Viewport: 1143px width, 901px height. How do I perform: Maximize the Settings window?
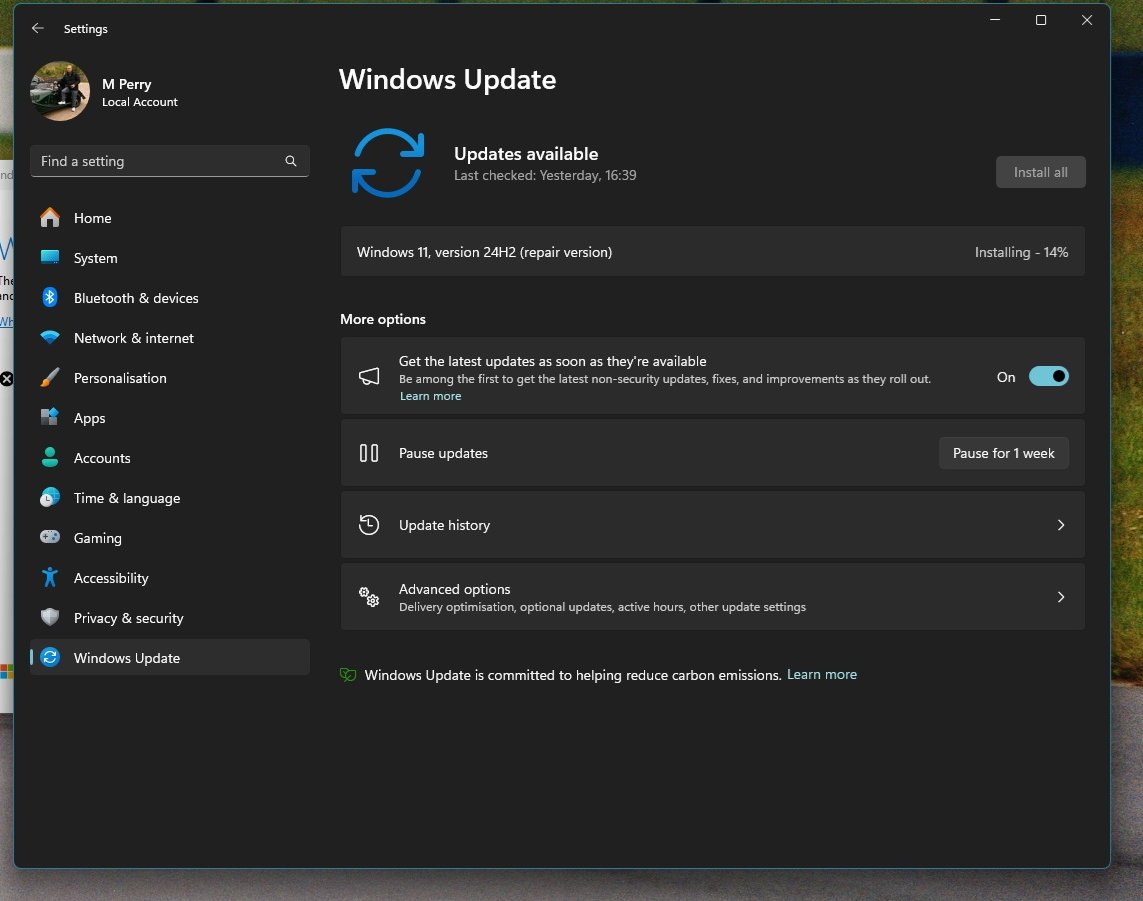coord(1041,20)
